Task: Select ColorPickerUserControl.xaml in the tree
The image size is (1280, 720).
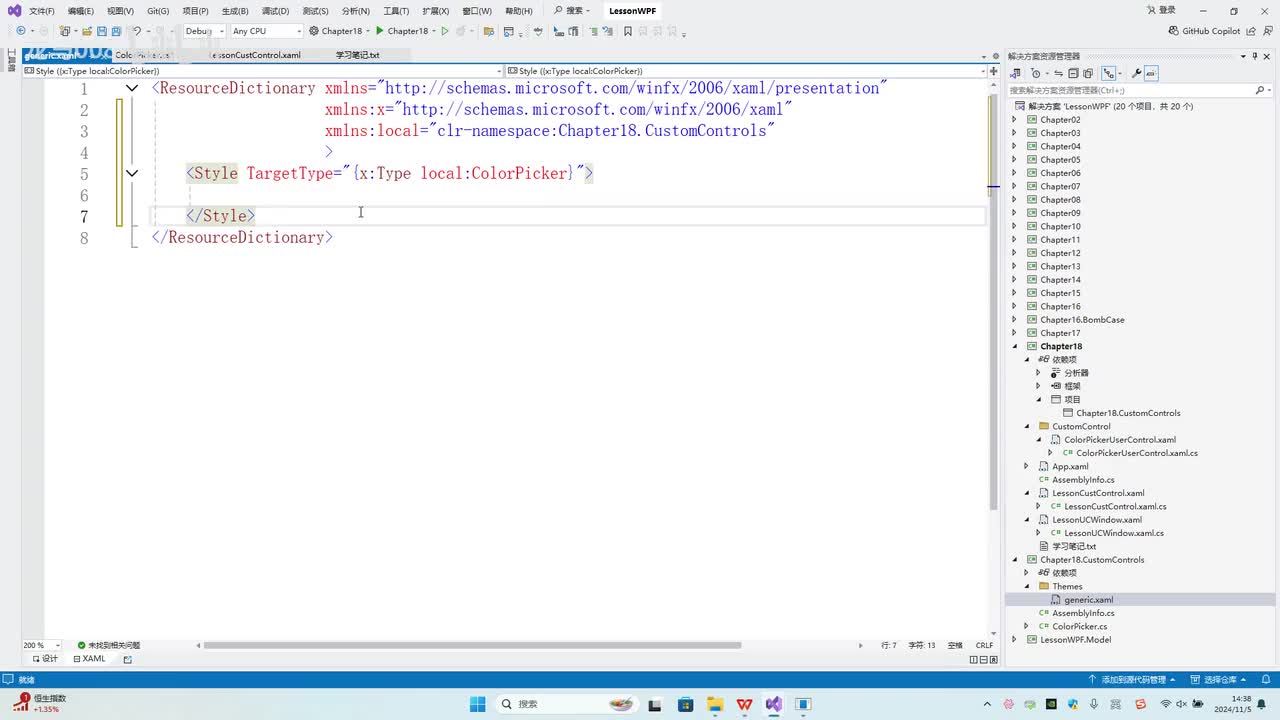Action: pos(1119,439)
